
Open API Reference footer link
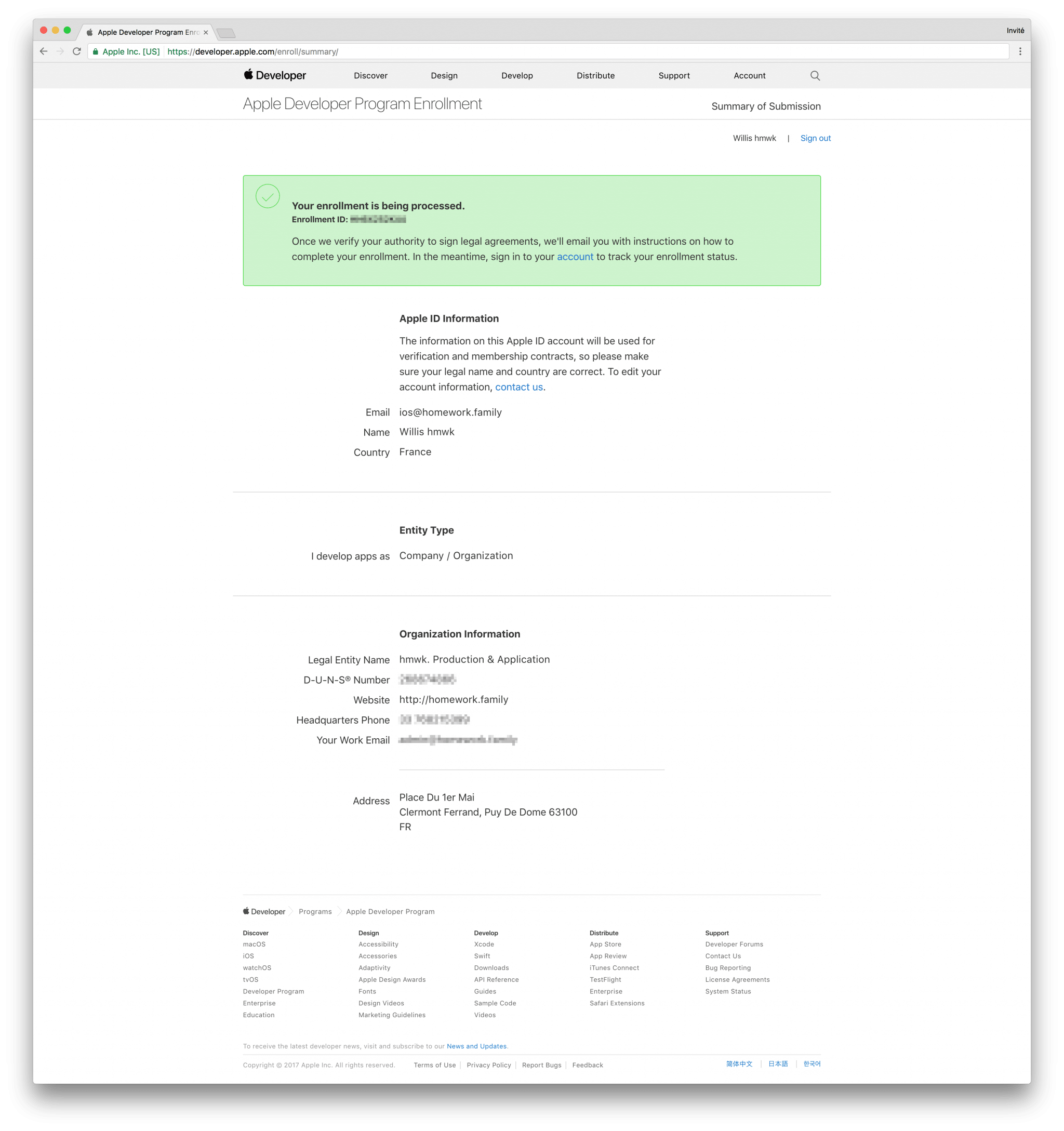[x=496, y=979]
